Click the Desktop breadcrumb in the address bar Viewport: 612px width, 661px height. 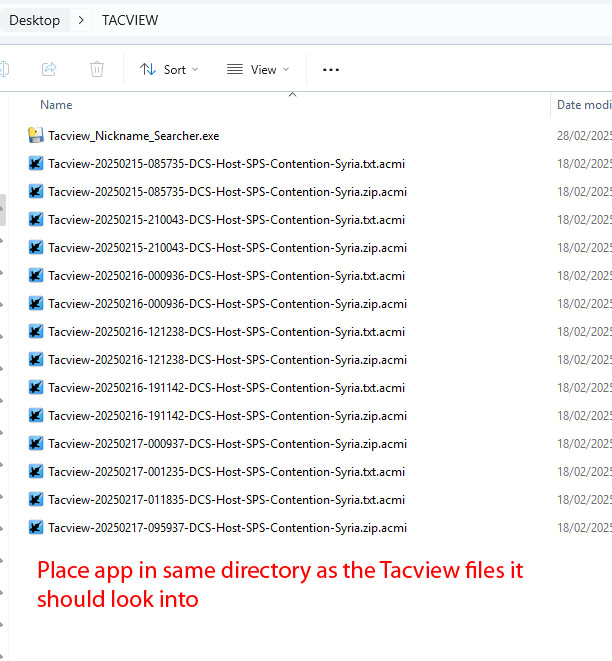point(34,20)
